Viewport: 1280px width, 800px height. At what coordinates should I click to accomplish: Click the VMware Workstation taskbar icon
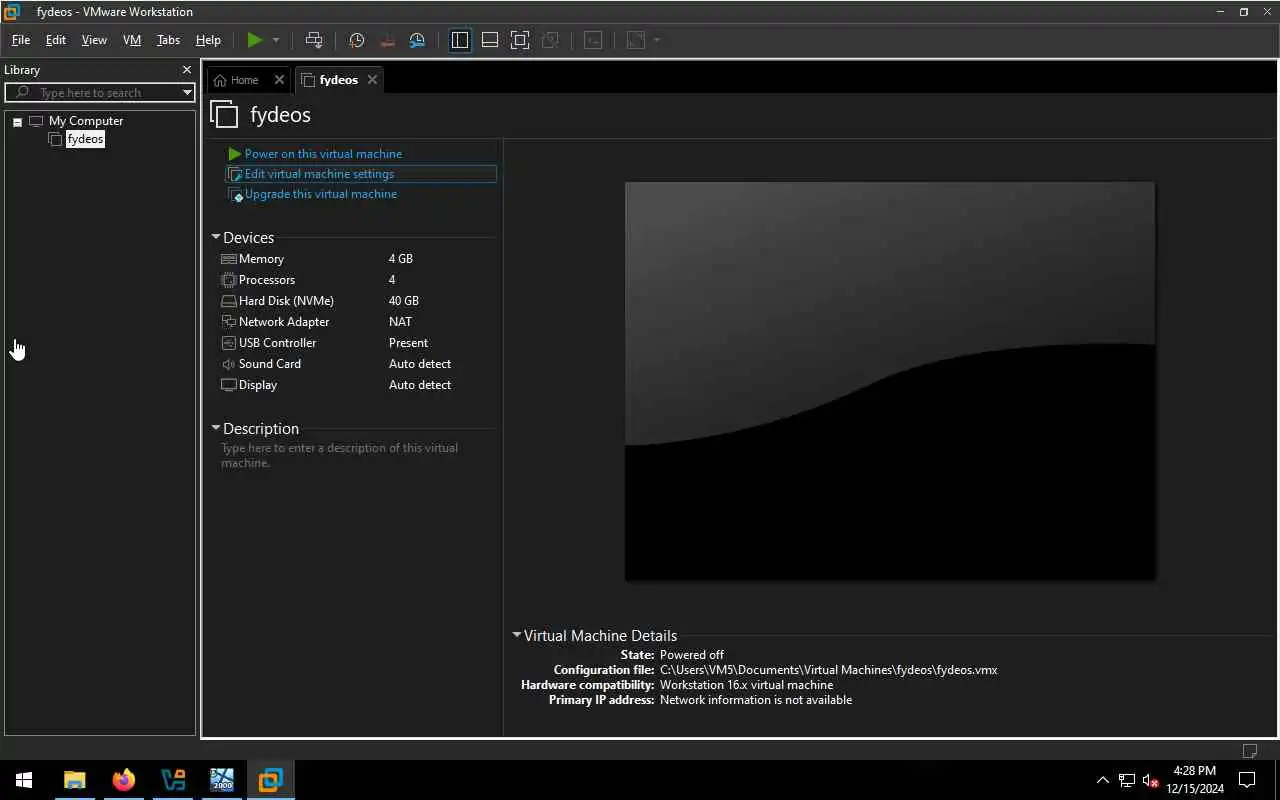(x=270, y=780)
